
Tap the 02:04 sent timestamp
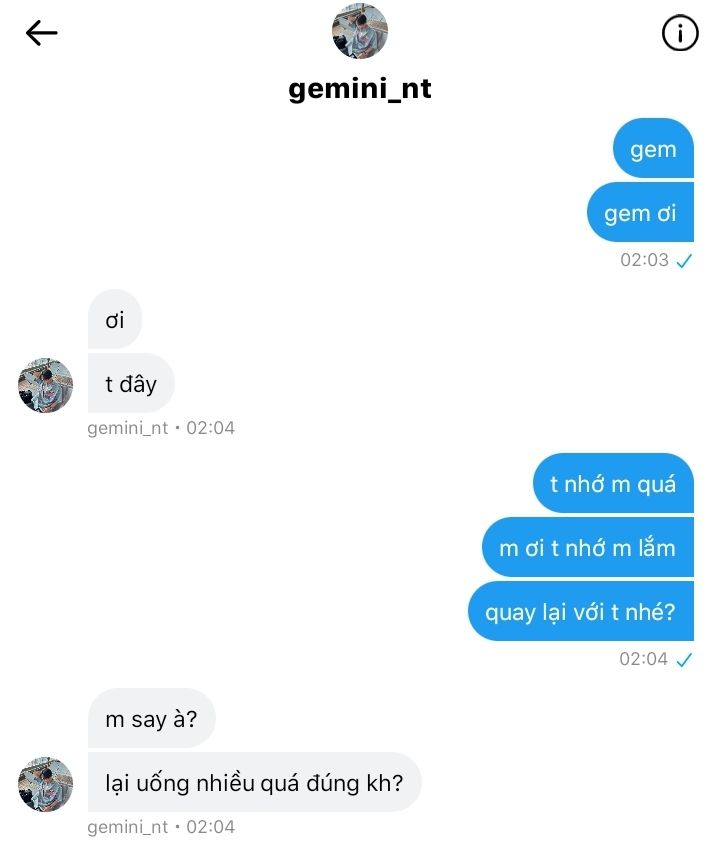(643, 659)
